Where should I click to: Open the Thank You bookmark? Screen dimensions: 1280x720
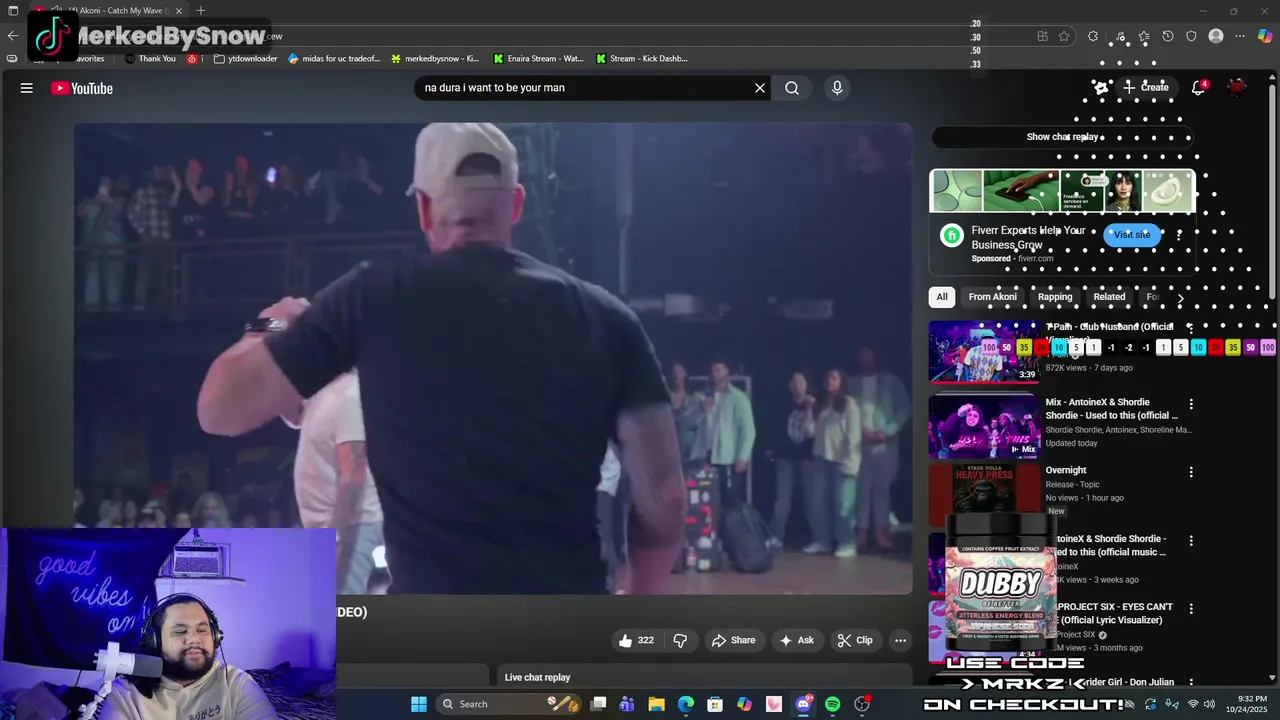click(150, 59)
